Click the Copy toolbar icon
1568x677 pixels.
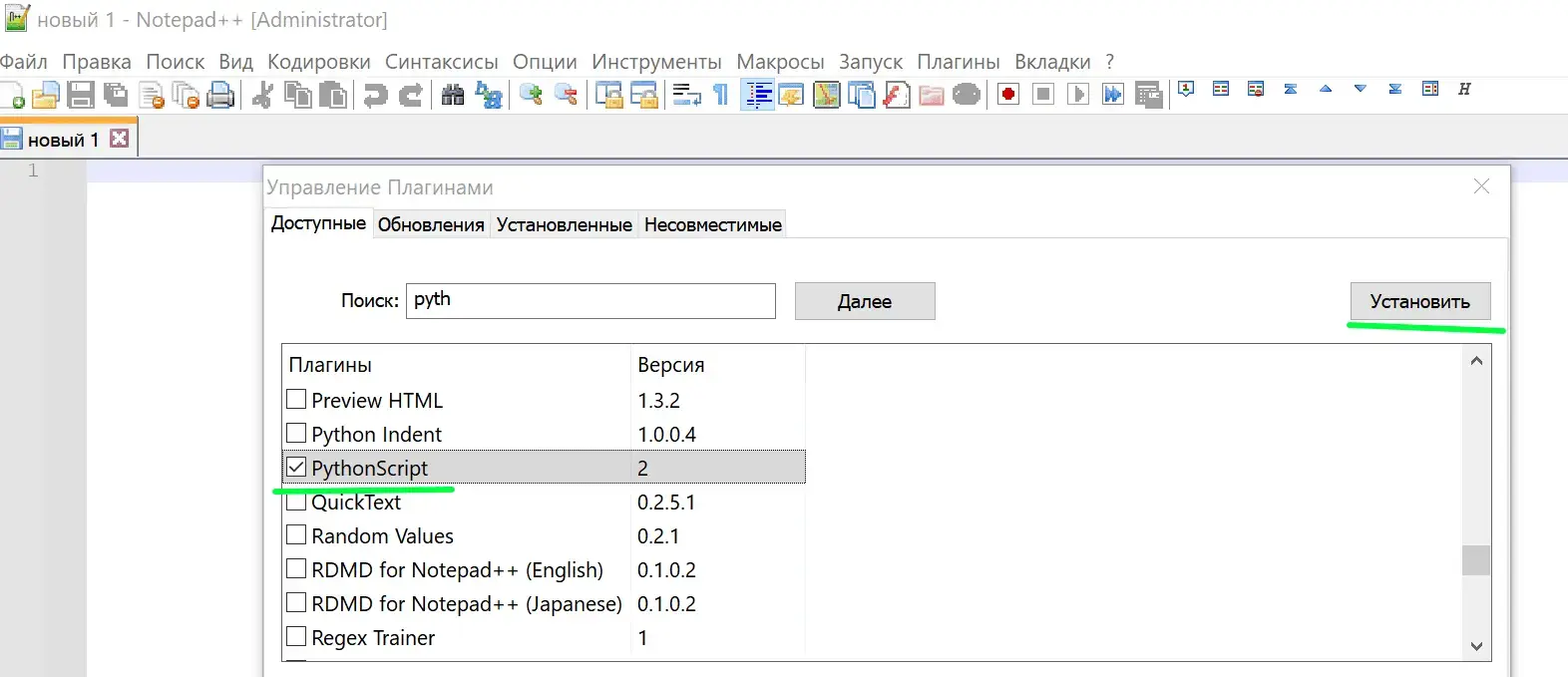tap(298, 95)
